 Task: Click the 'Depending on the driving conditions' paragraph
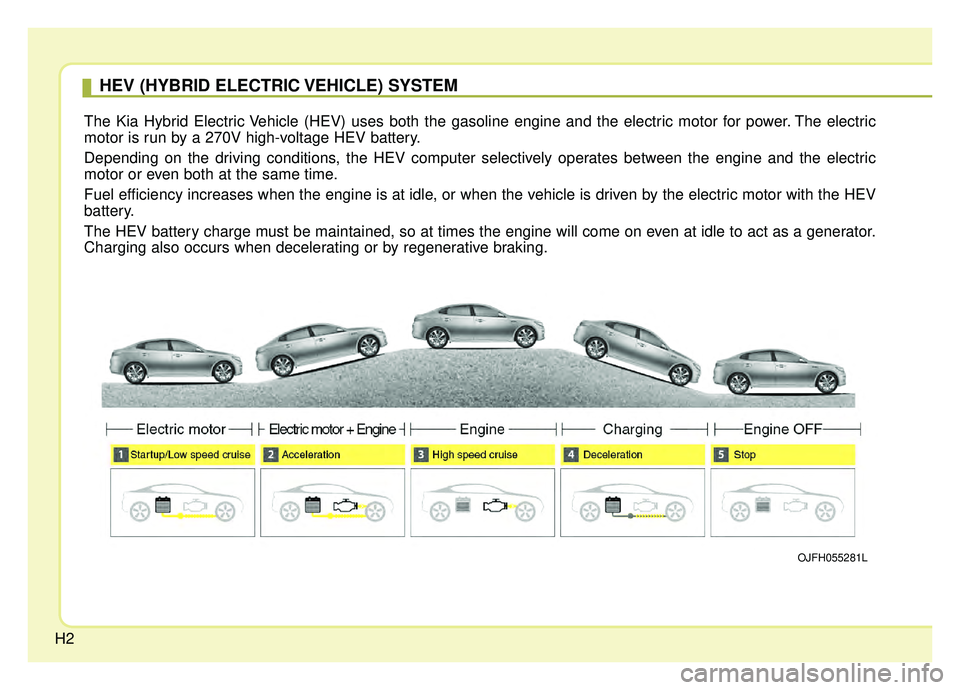coord(479,166)
